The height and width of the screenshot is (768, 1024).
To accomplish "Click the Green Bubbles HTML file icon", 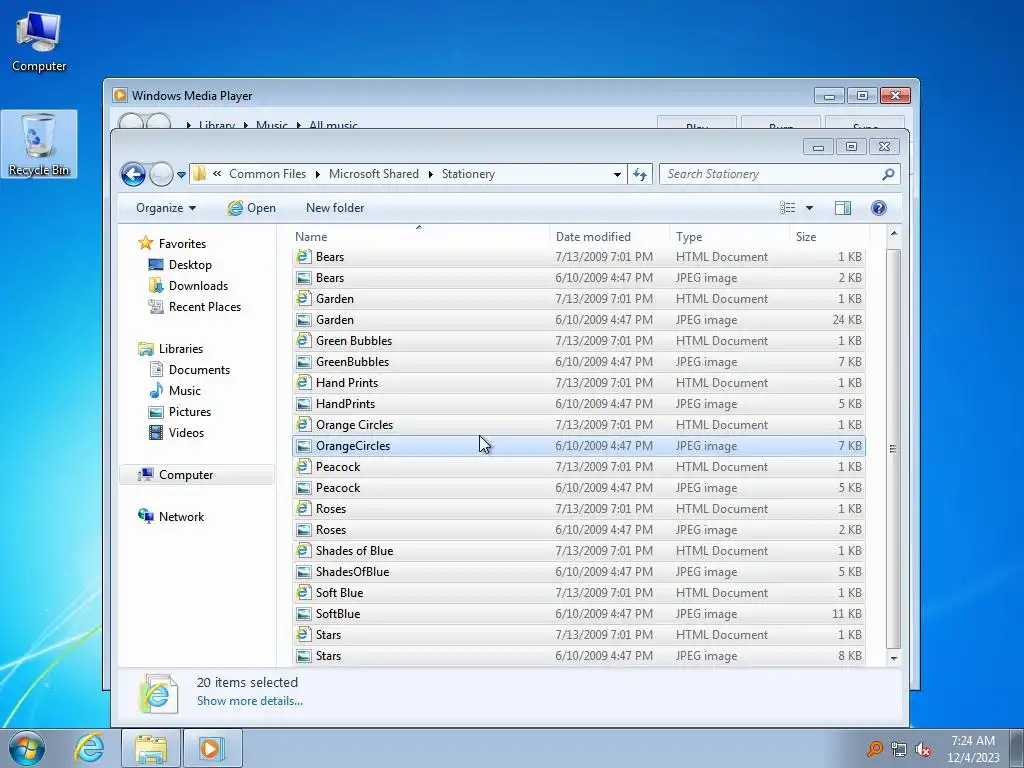I will pyautogui.click(x=303, y=340).
